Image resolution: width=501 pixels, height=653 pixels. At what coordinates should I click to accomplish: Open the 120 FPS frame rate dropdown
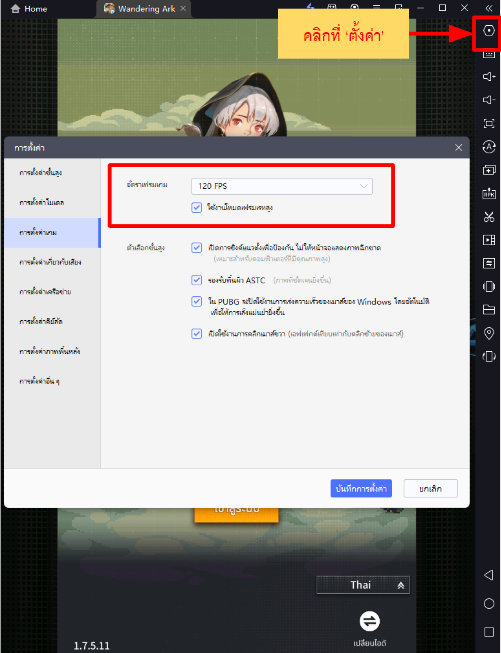282,186
